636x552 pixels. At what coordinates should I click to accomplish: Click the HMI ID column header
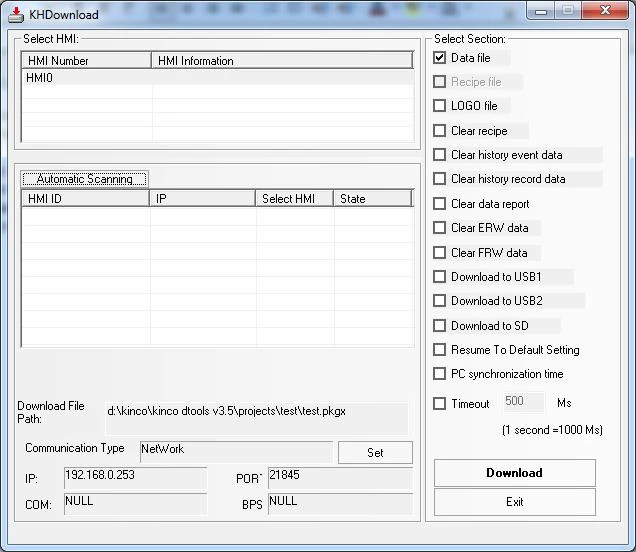pos(85,199)
